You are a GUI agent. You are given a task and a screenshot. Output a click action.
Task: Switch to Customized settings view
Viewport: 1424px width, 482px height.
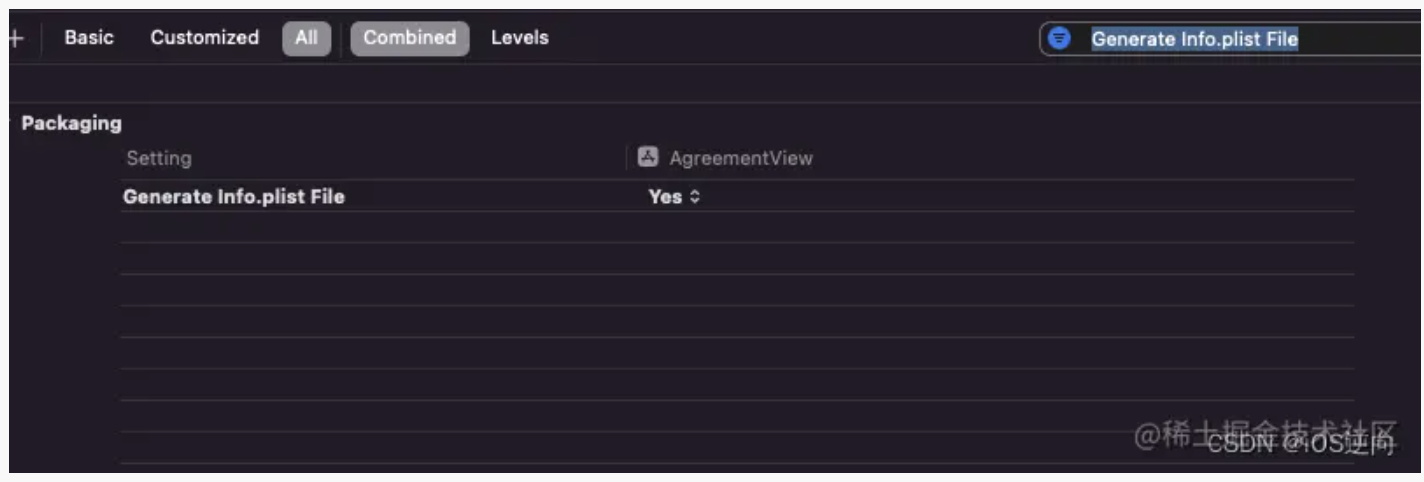tap(204, 38)
